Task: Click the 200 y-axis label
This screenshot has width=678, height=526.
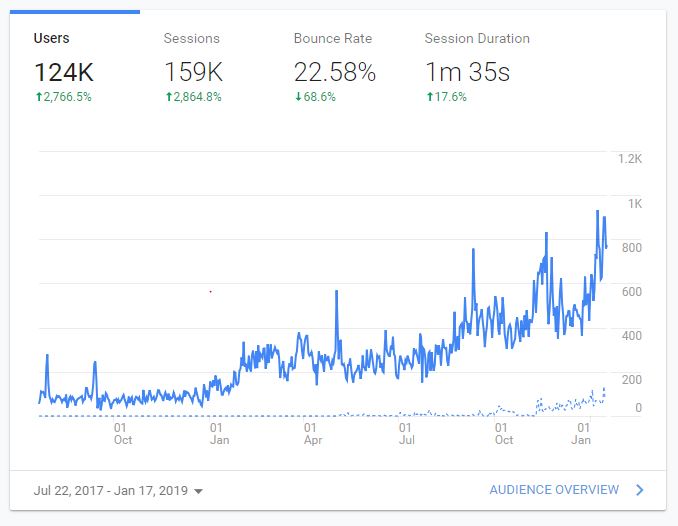Action: click(632, 379)
